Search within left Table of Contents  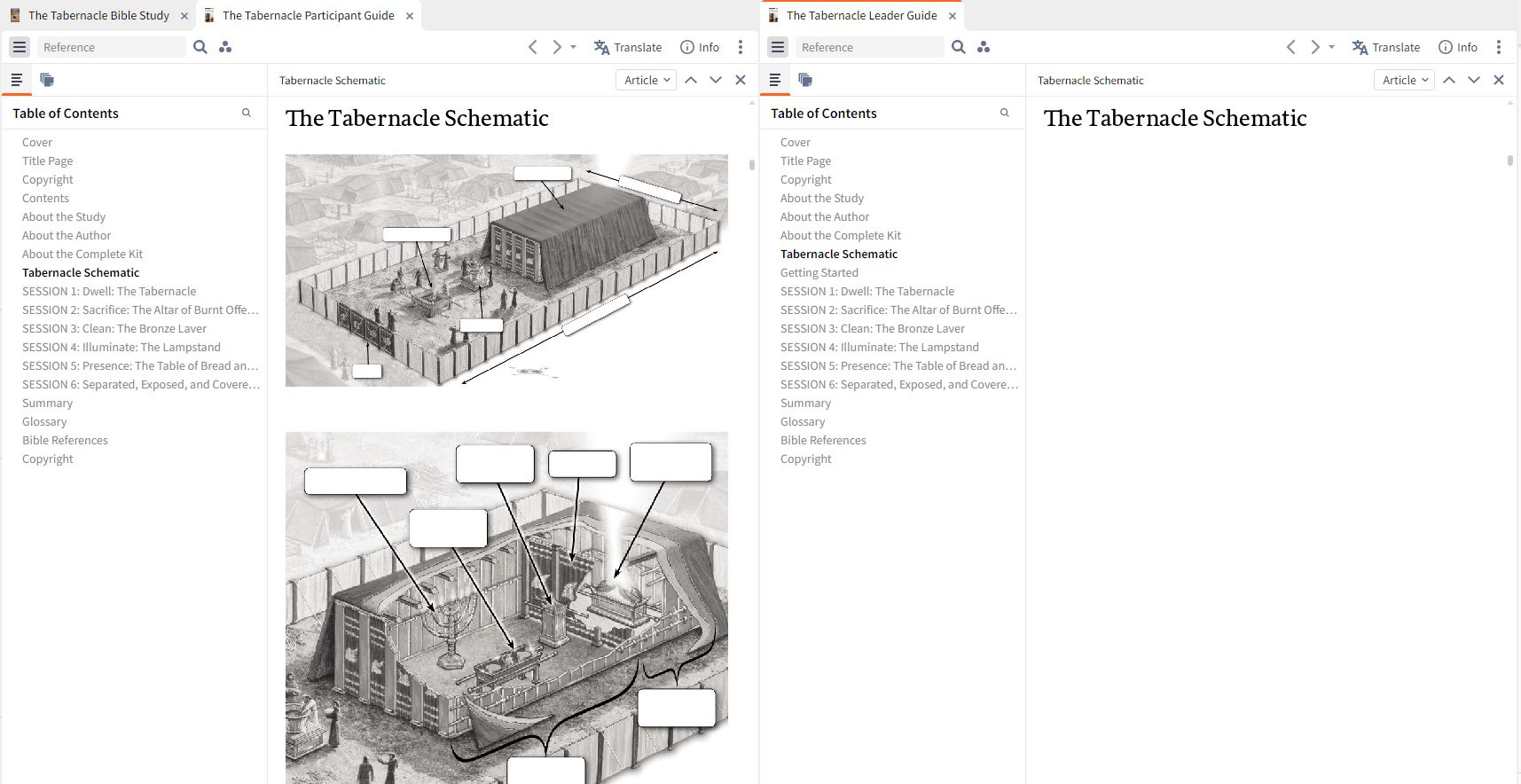[x=247, y=113]
